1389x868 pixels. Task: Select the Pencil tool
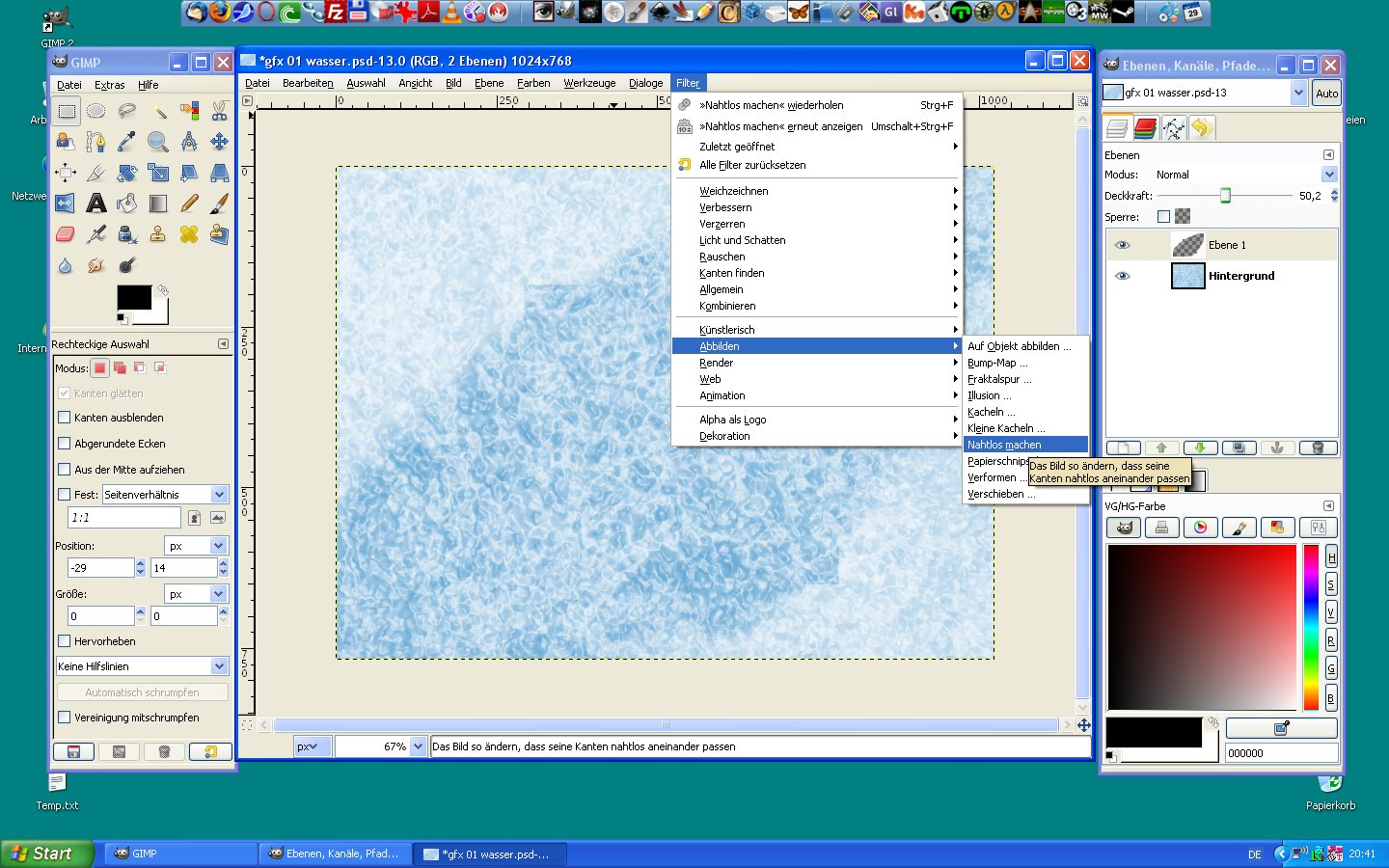click(189, 203)
